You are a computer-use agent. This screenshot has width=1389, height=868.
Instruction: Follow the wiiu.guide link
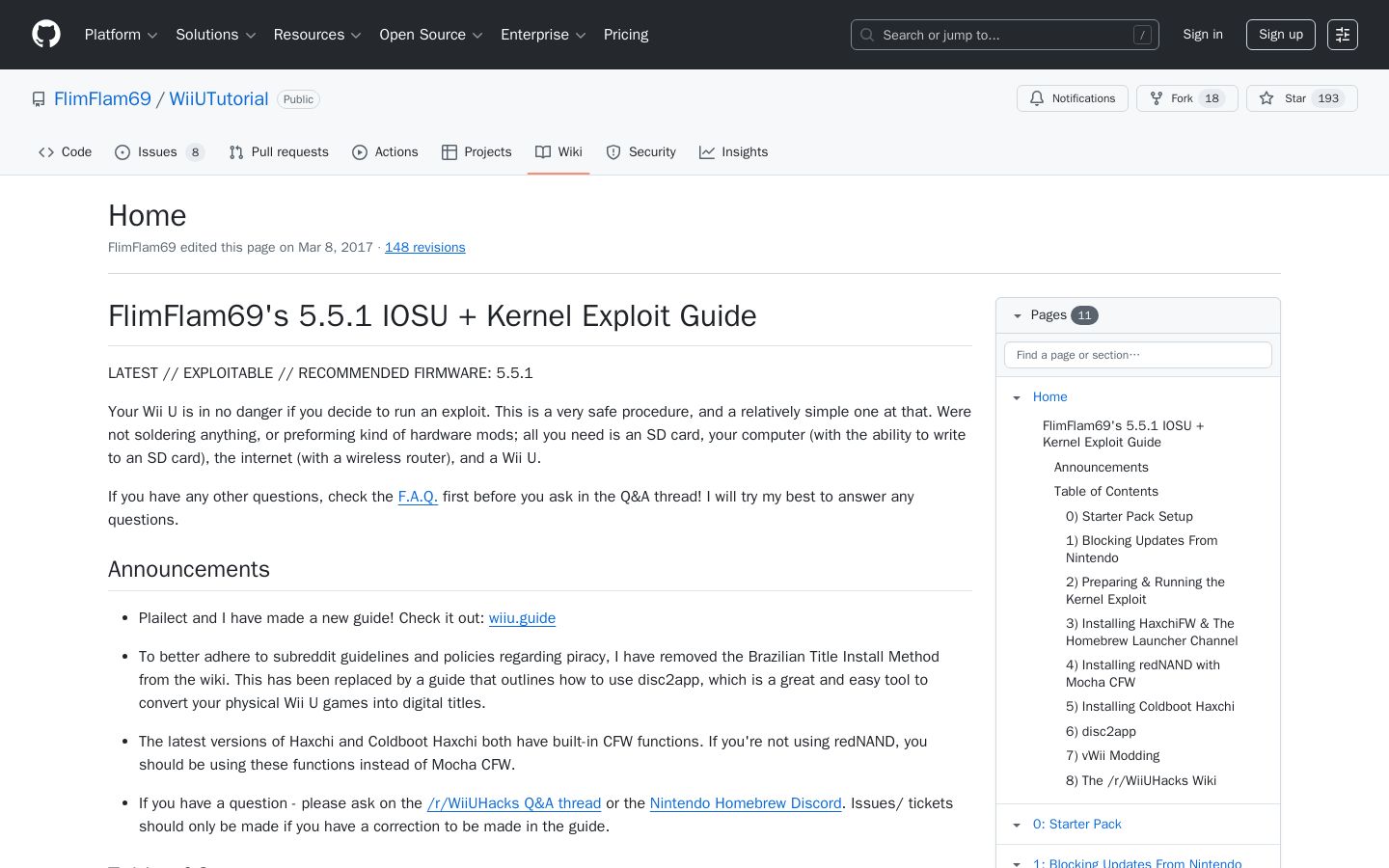point(522,618)
